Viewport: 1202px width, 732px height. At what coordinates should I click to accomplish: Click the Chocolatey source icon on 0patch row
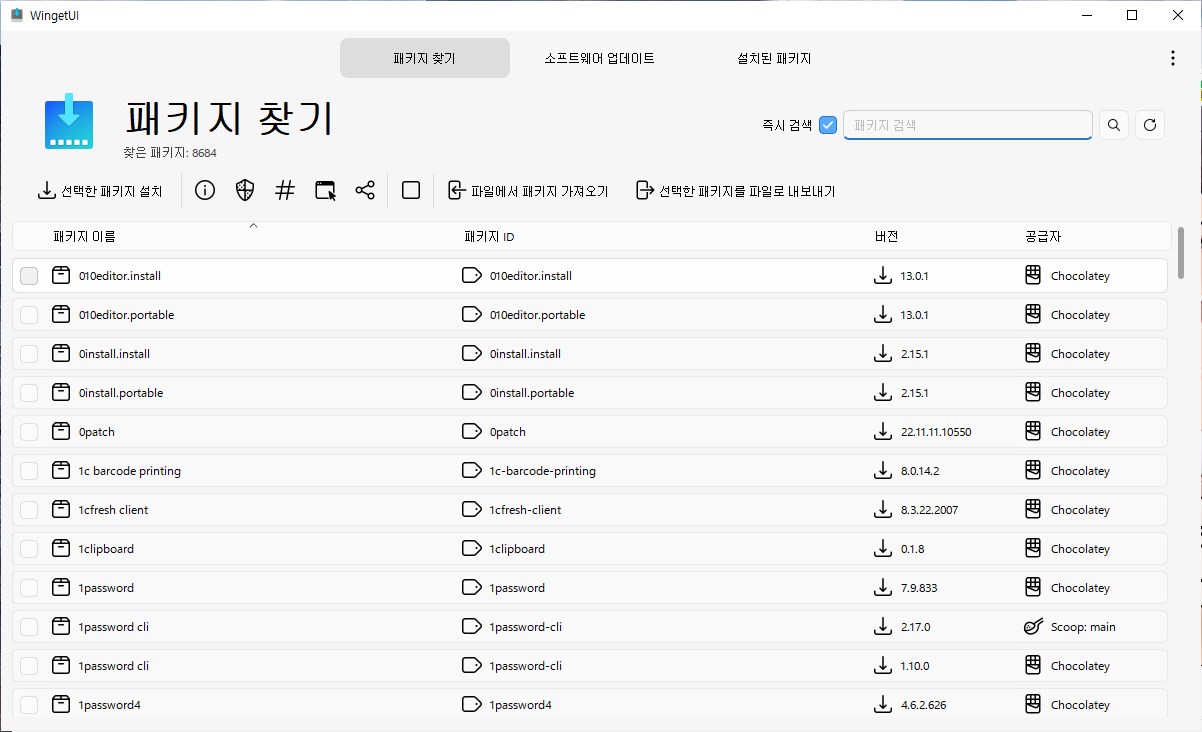point(1031,431)
